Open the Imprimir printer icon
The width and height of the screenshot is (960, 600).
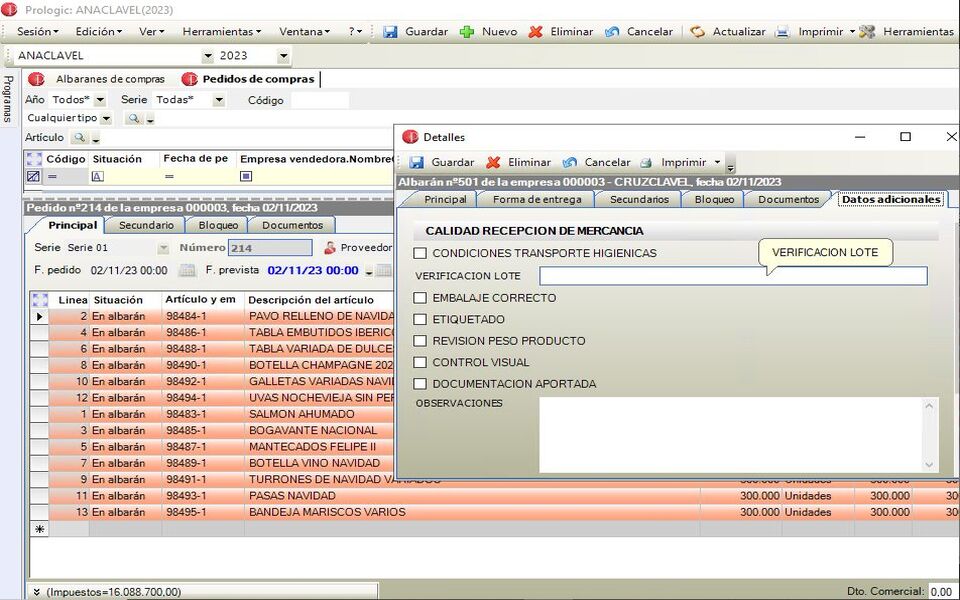click(x=782, y=31)
